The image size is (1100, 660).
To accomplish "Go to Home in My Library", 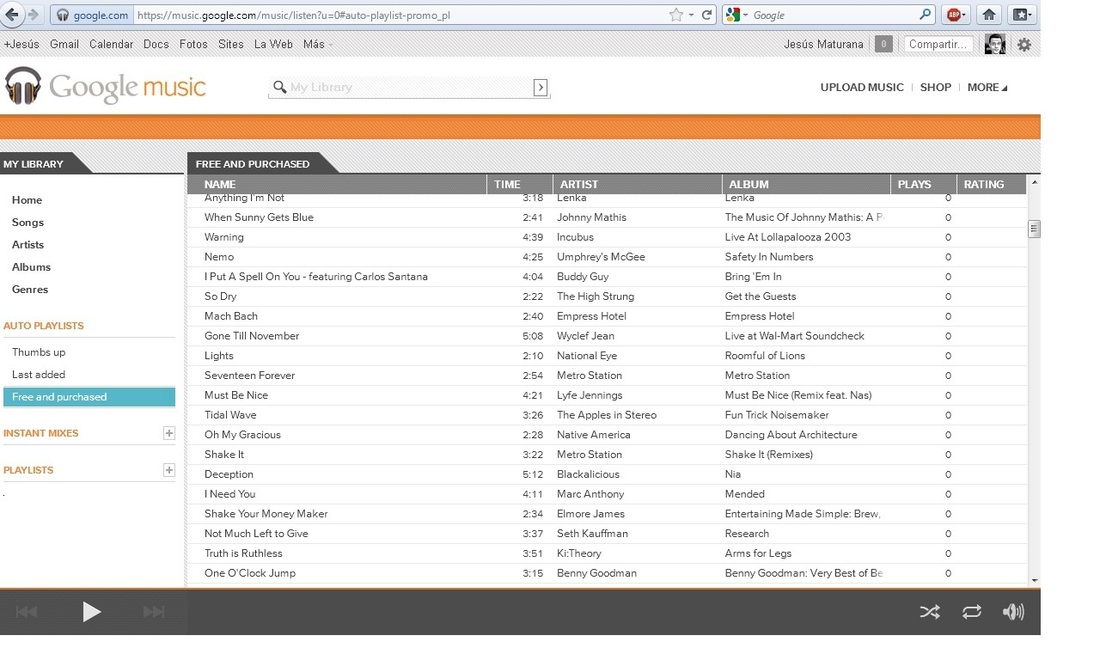I will (x=27, y=200).
